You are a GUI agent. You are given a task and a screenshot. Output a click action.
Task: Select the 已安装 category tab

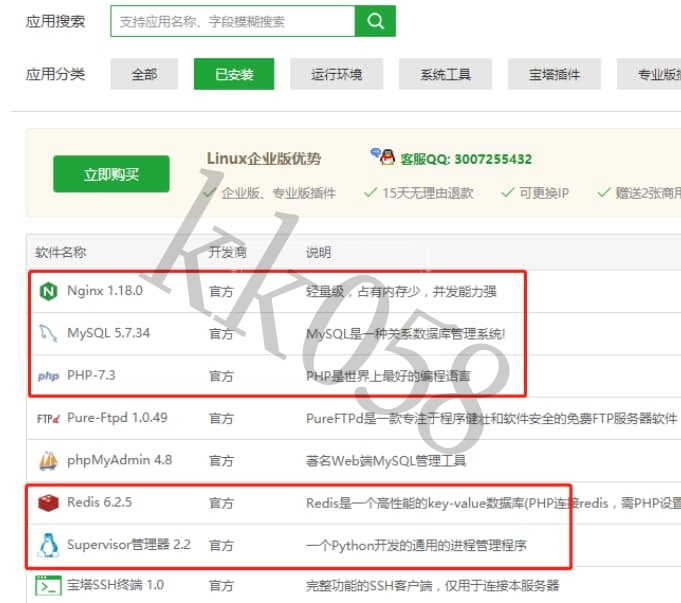point(234,74)
